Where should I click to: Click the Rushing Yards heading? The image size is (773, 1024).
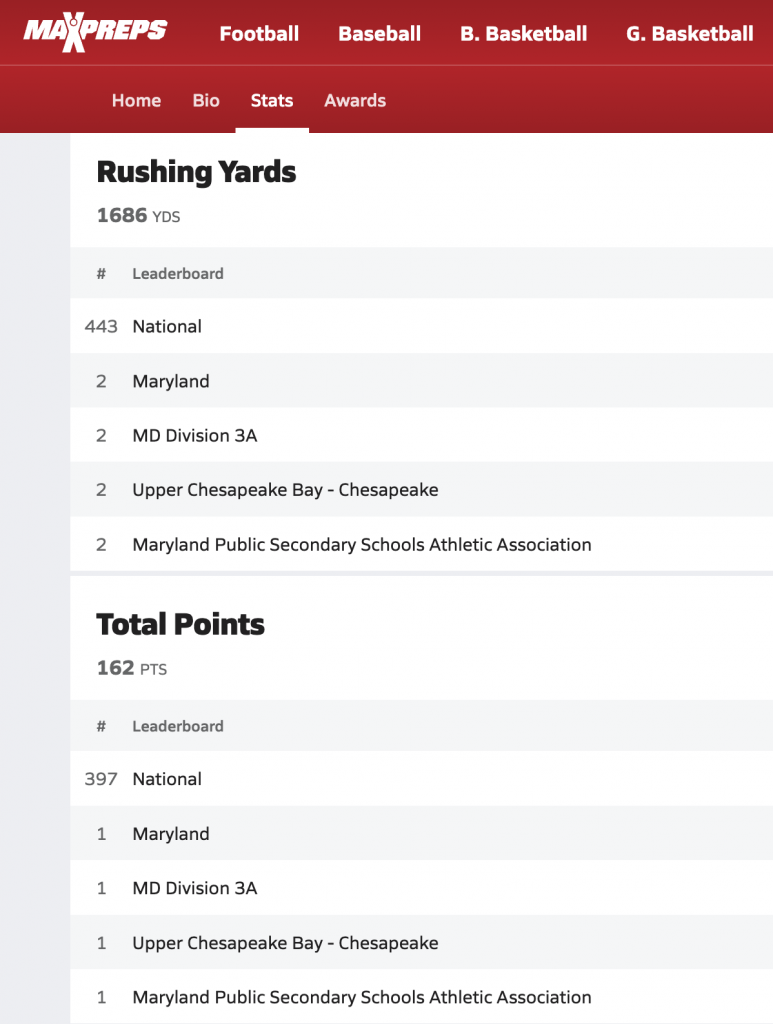click(x=196, y=172)
